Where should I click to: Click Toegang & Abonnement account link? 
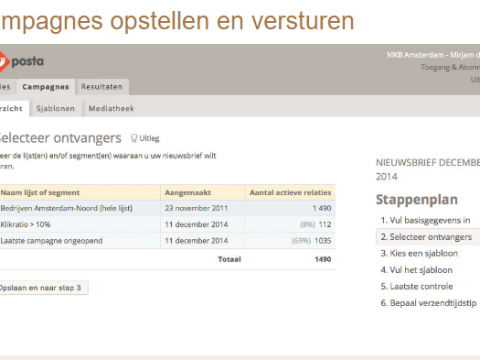point(450,67)
